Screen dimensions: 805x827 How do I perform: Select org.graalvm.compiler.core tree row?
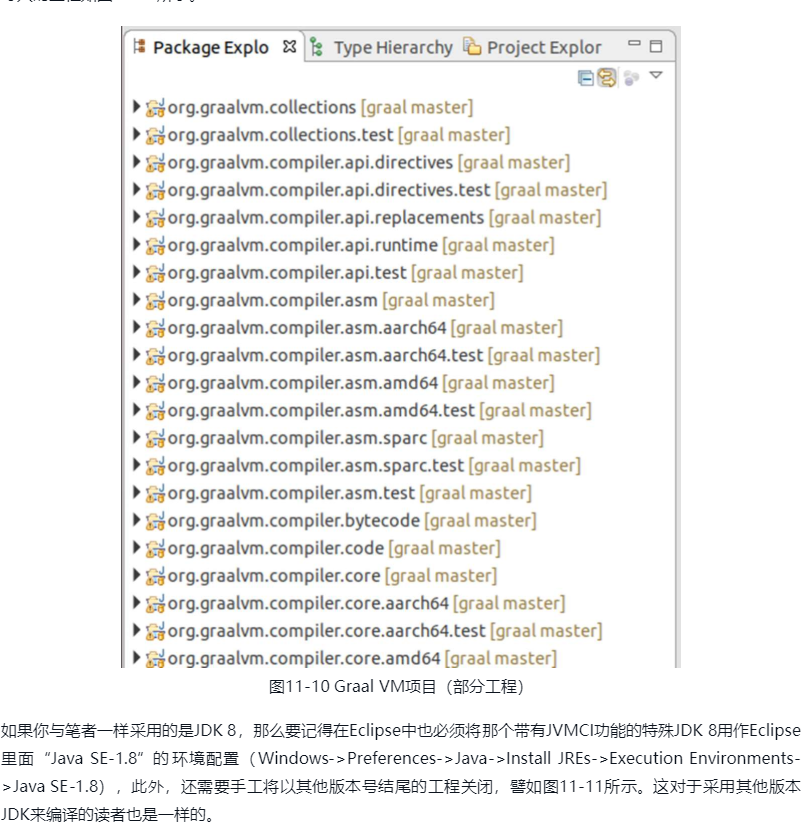coord(314,575)
